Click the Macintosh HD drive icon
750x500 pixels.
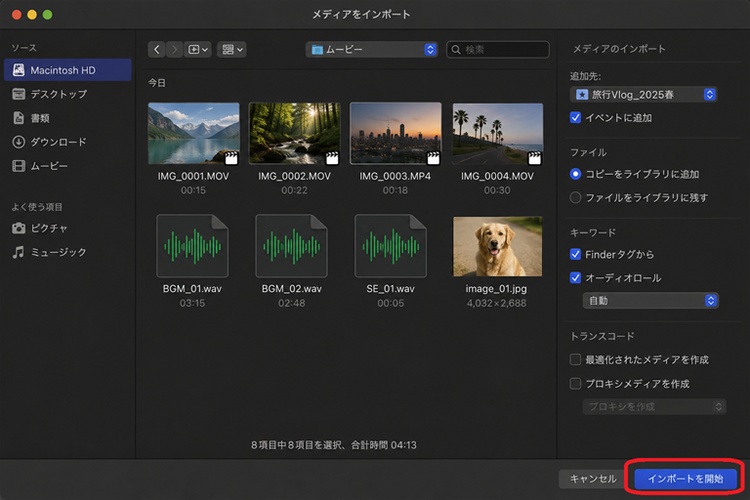click(19, 70)
